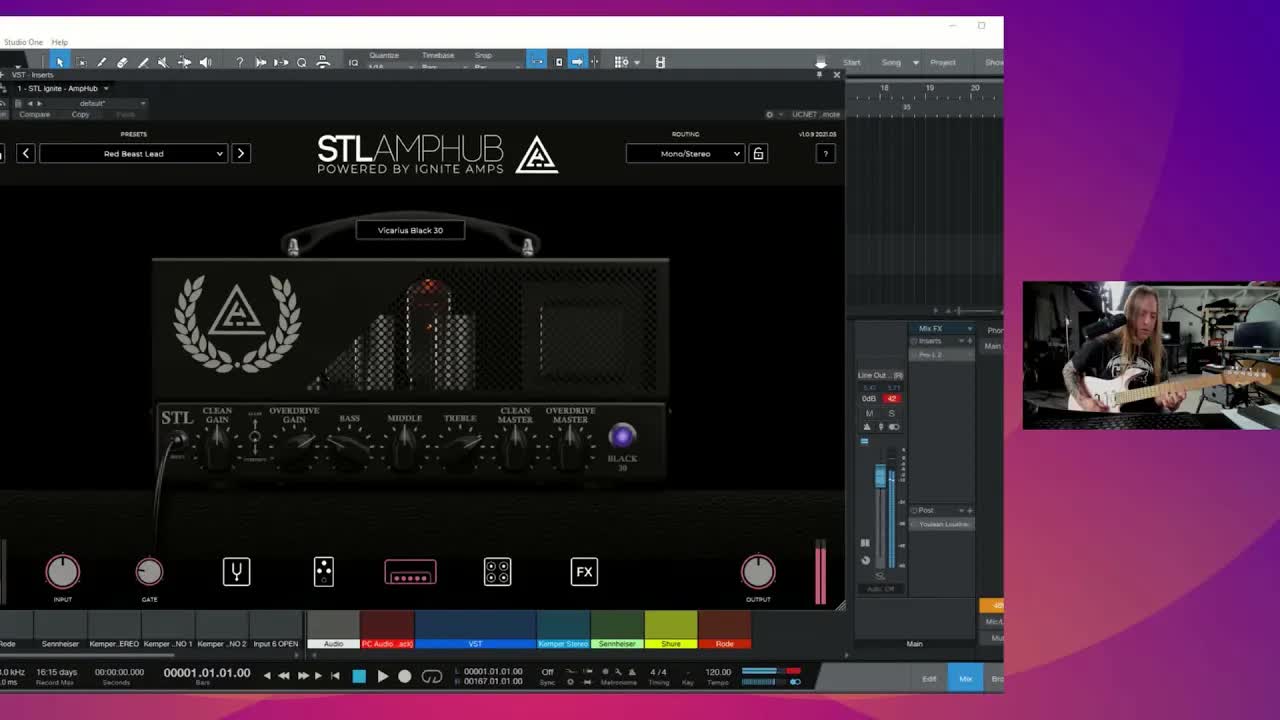Click the Copy button
The image size is (1280, 720).
[x=80, y=114]
